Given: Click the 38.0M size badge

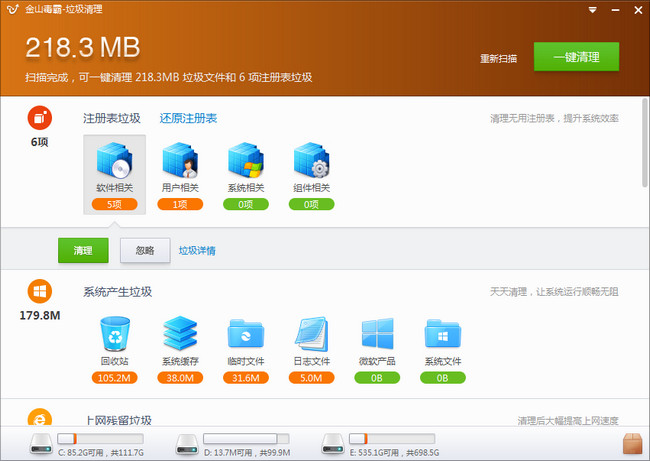Looking at the screenshot, I should 180,378.
